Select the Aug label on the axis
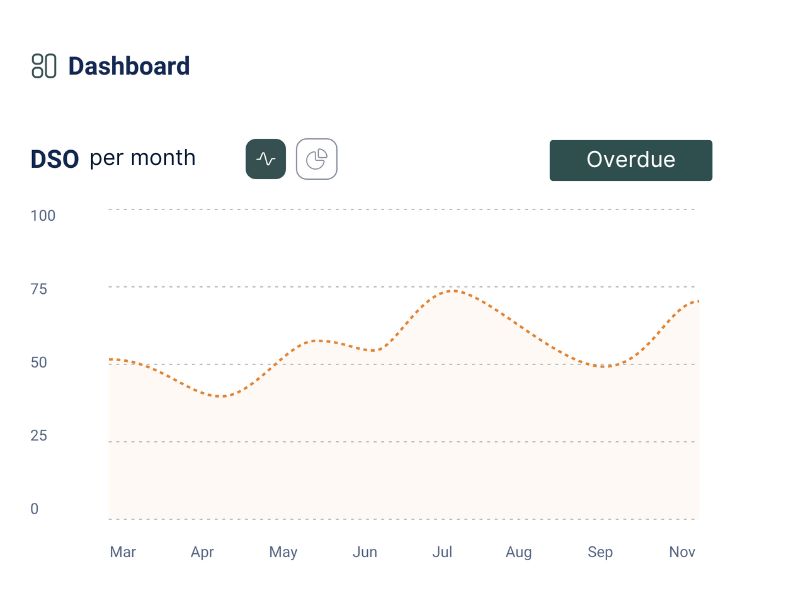 [518, 552]
